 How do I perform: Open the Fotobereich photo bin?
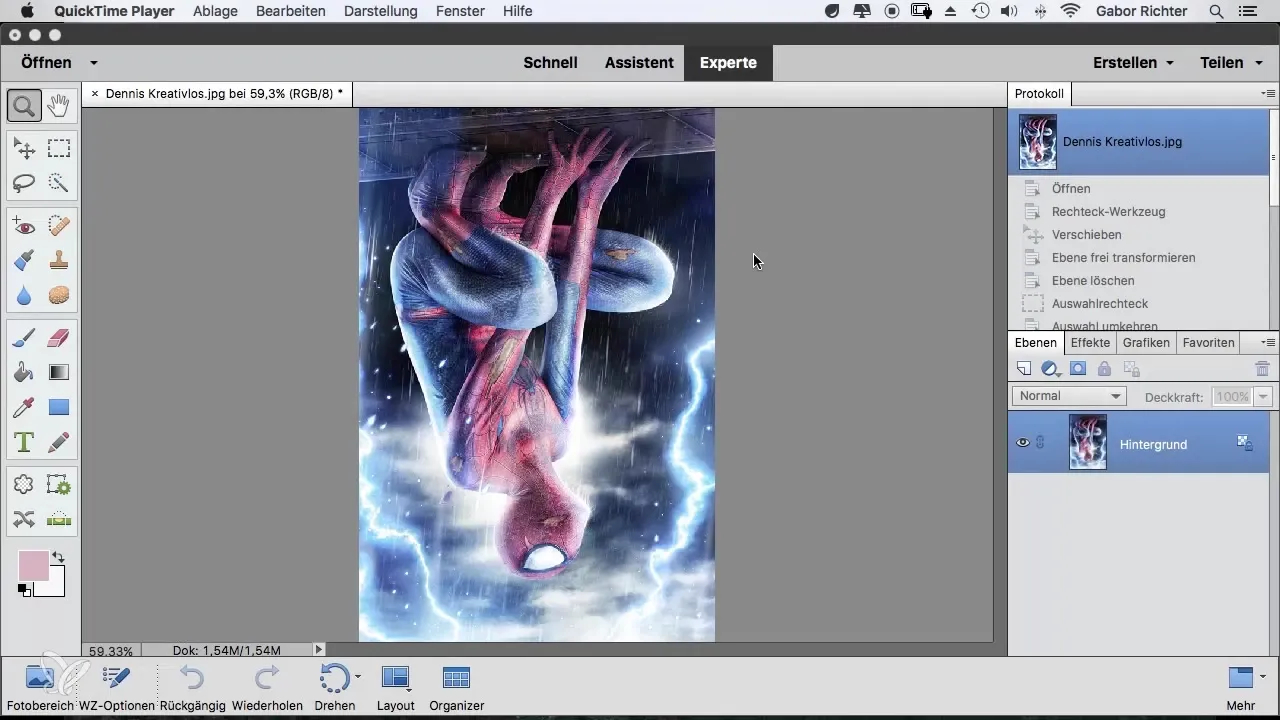pyautogui.click(x=40, y=688)
